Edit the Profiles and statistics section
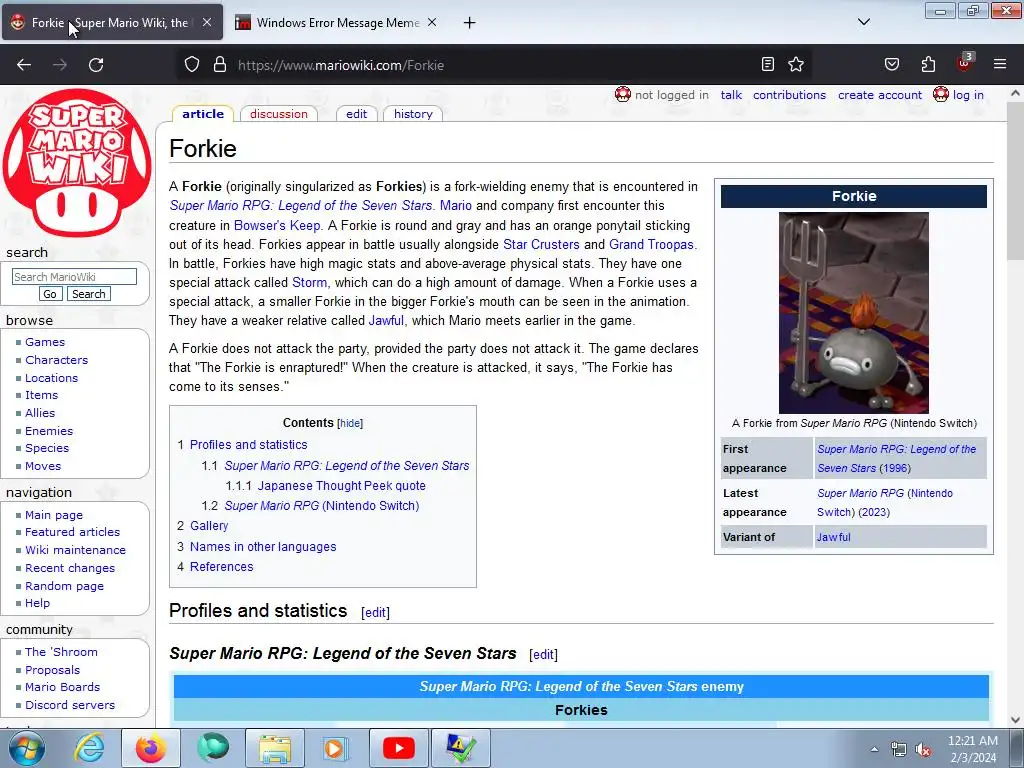 click(376, 613)
